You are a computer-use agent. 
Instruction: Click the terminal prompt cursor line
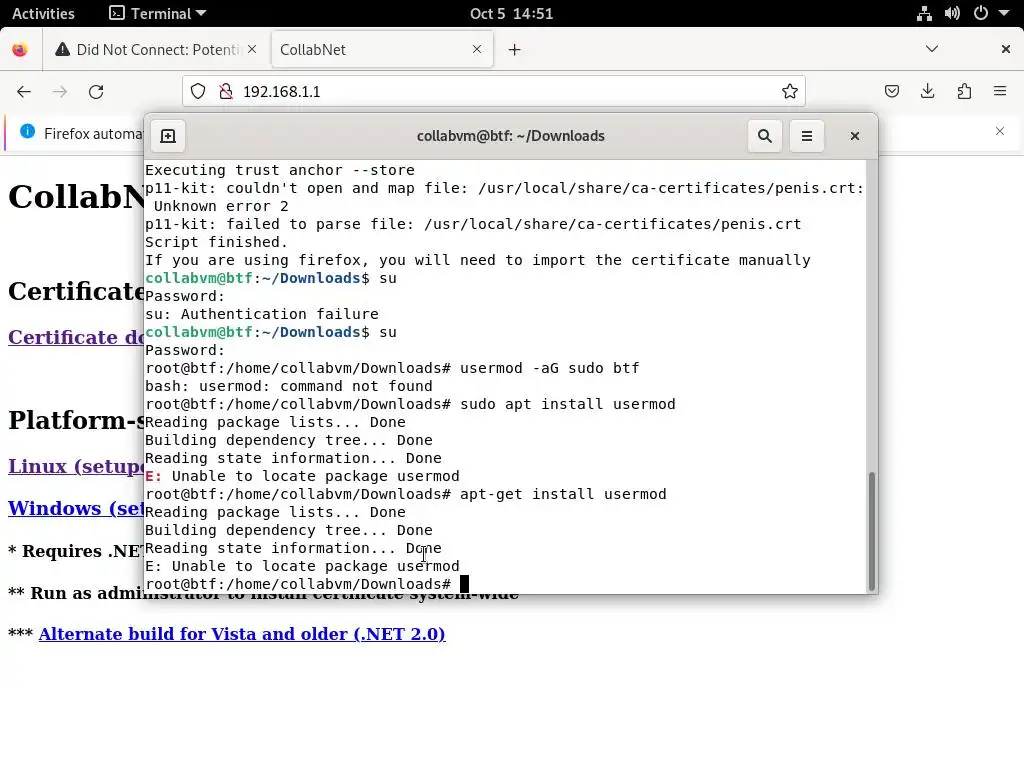tap(307, 584)
